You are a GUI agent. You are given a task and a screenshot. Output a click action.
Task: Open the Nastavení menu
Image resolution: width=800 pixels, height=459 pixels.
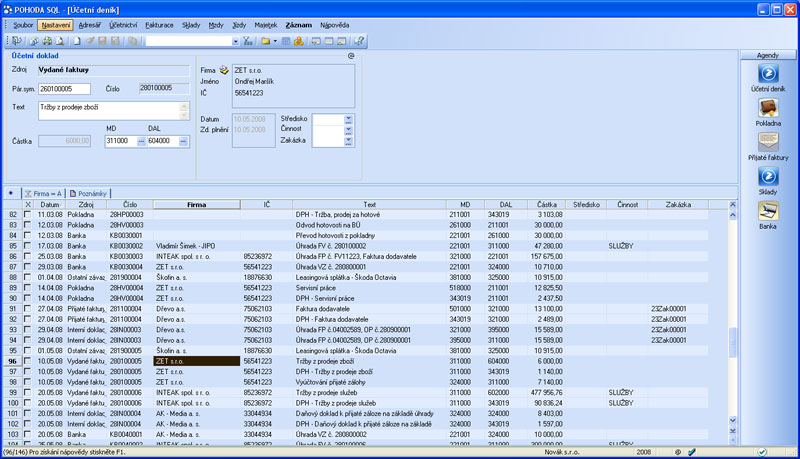pos(55,25)
